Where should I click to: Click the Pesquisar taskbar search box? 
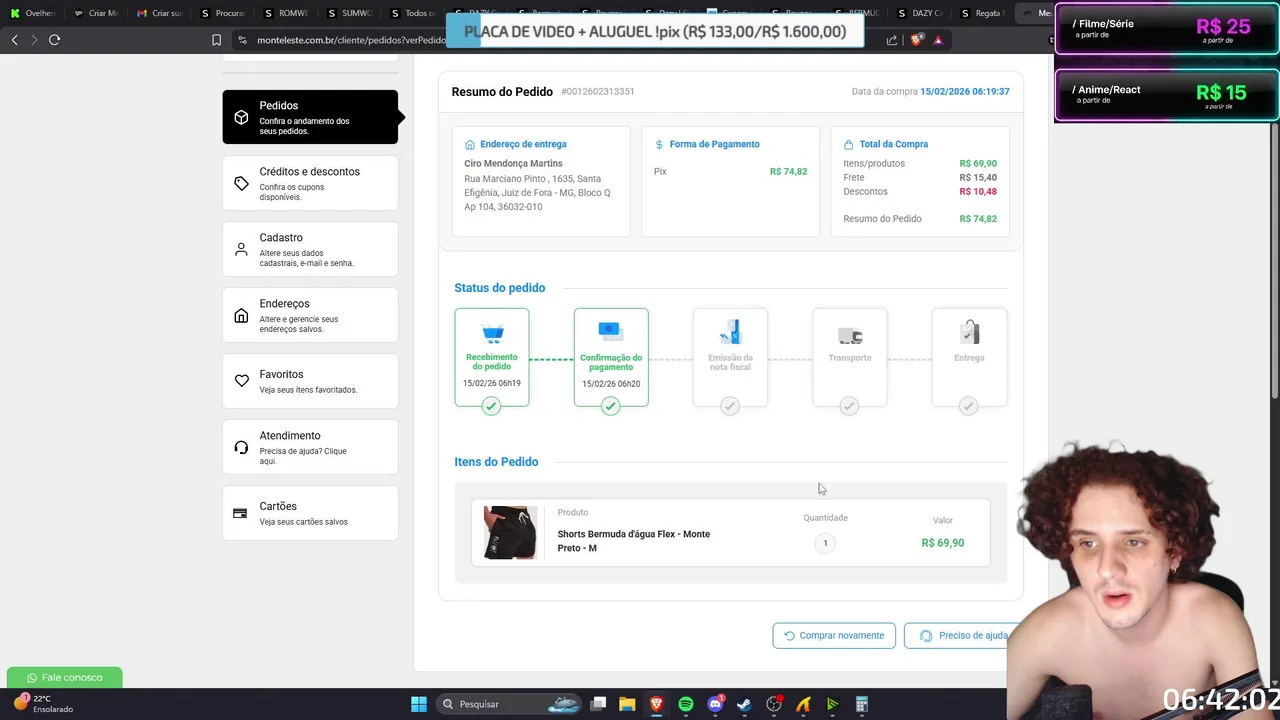point(510,704)
